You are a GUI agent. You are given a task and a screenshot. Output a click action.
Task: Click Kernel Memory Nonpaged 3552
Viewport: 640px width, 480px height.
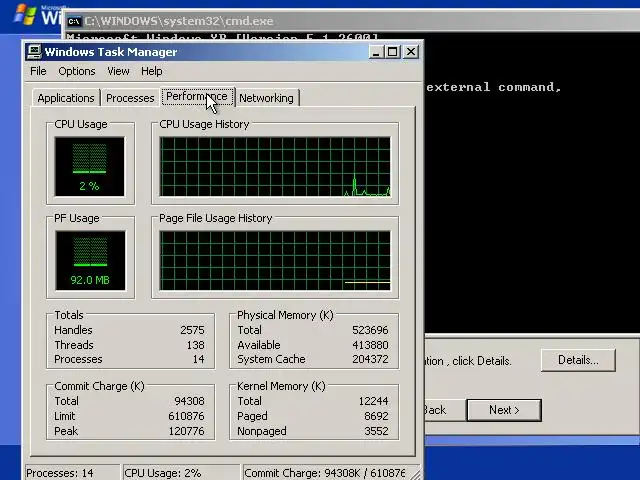(x=376, y=431)
